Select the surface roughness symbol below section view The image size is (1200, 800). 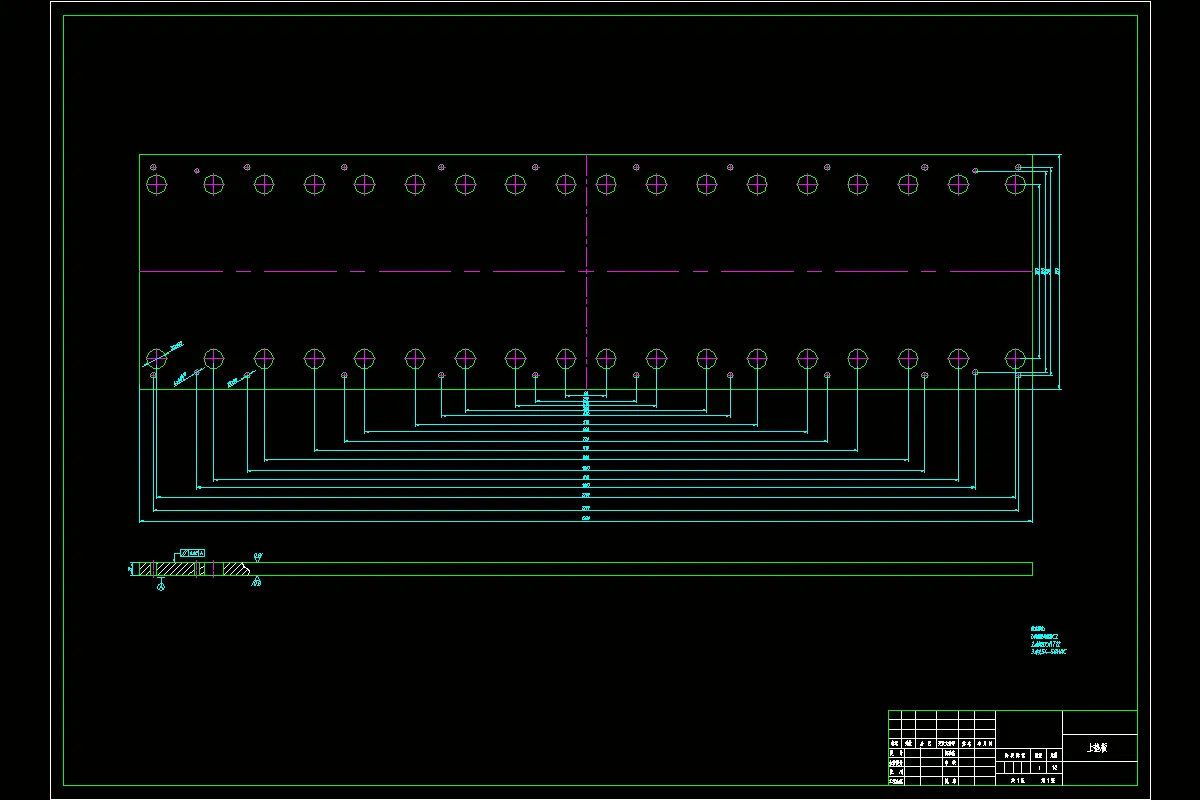pyautogui.click(x=257, y=581)
